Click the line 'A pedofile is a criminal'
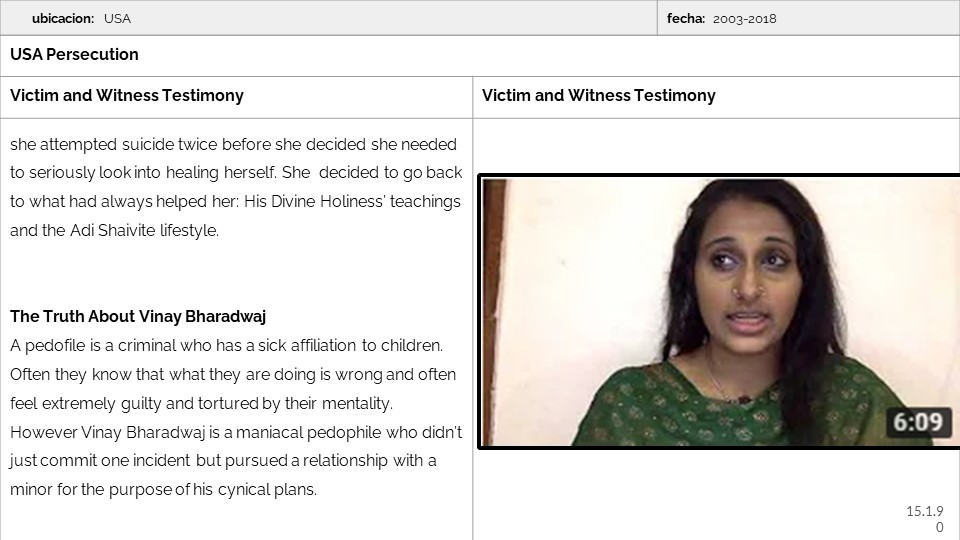The width and height of the screenshot is (960, 540). coord(227,345)
